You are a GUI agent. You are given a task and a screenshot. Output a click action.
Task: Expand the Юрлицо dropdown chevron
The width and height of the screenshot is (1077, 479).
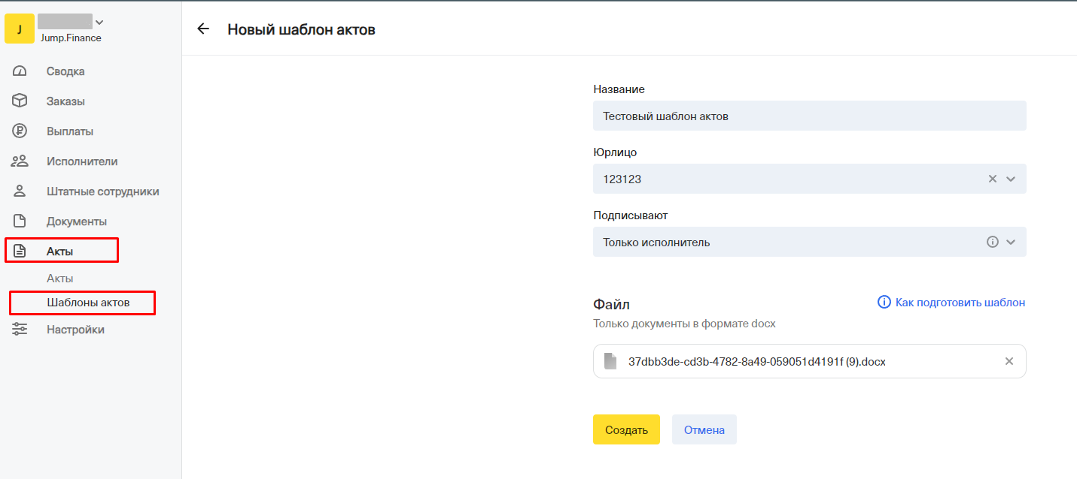(x=1010, y=179)
